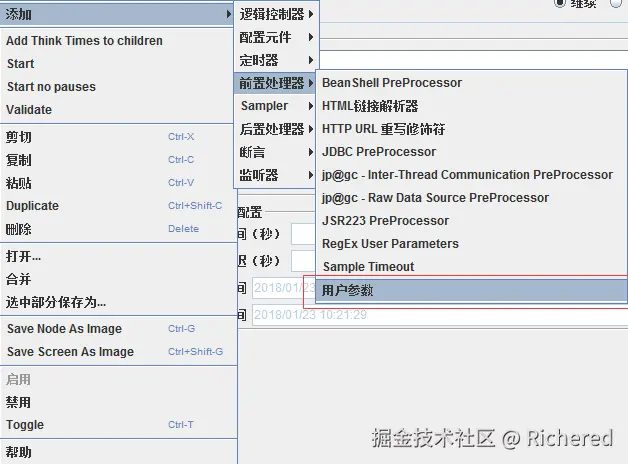Viewport: 628px width, 464px height.
Task: Select 删除 (delete) menu item
Action: pos(118,229)
